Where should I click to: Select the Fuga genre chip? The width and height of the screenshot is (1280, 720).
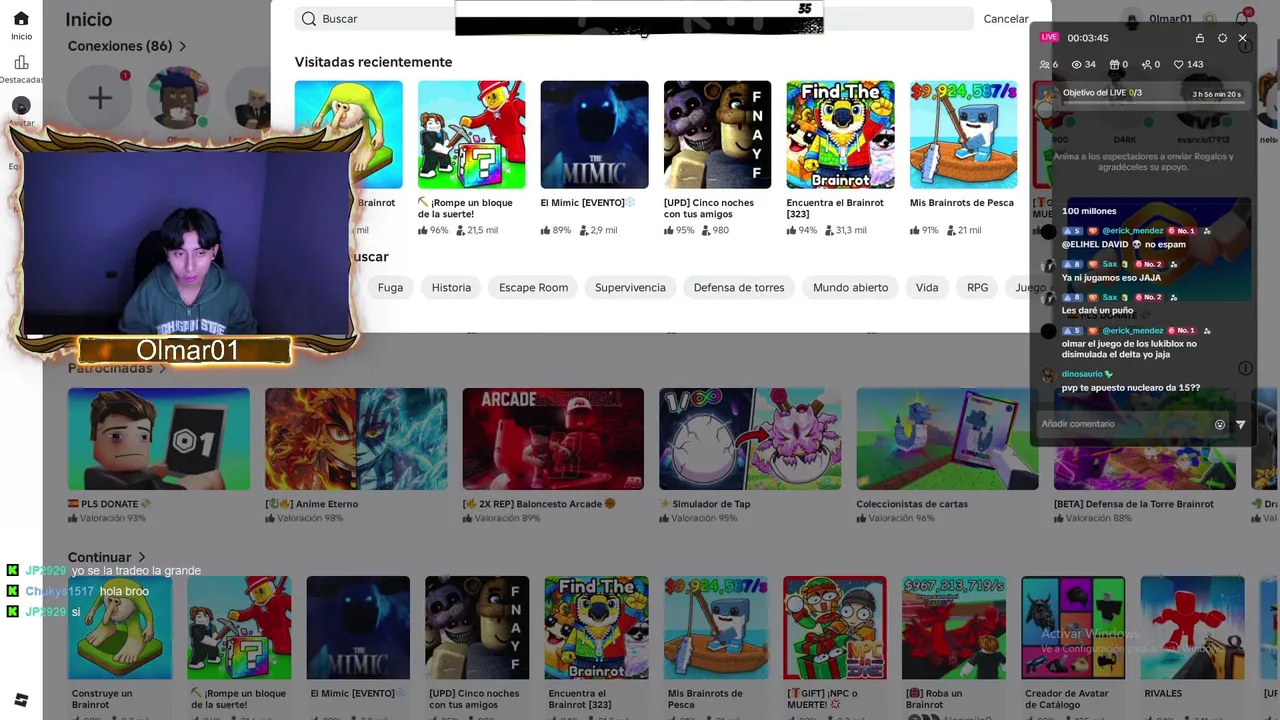point(390,287)
